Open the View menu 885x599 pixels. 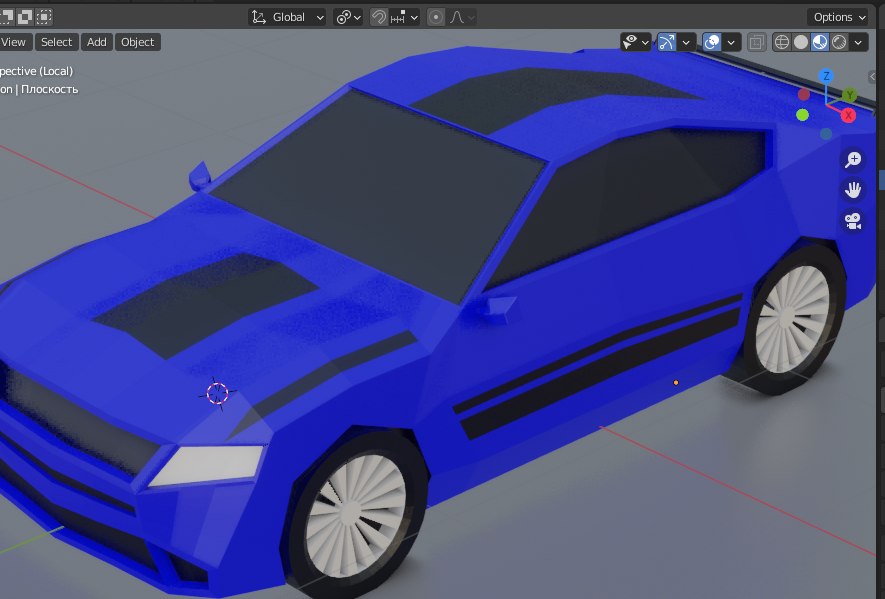[x=14, y=42]
